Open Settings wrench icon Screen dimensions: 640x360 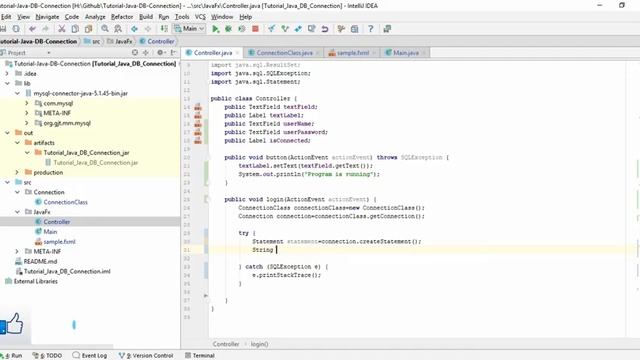[x=341, y=29]
